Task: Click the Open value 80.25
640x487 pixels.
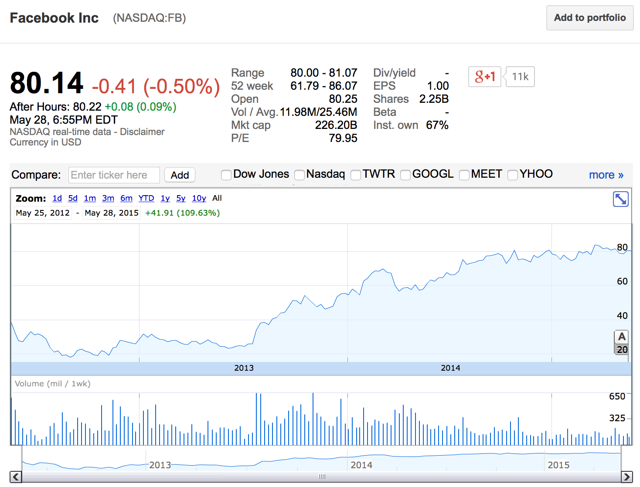Action: [343, 99]
